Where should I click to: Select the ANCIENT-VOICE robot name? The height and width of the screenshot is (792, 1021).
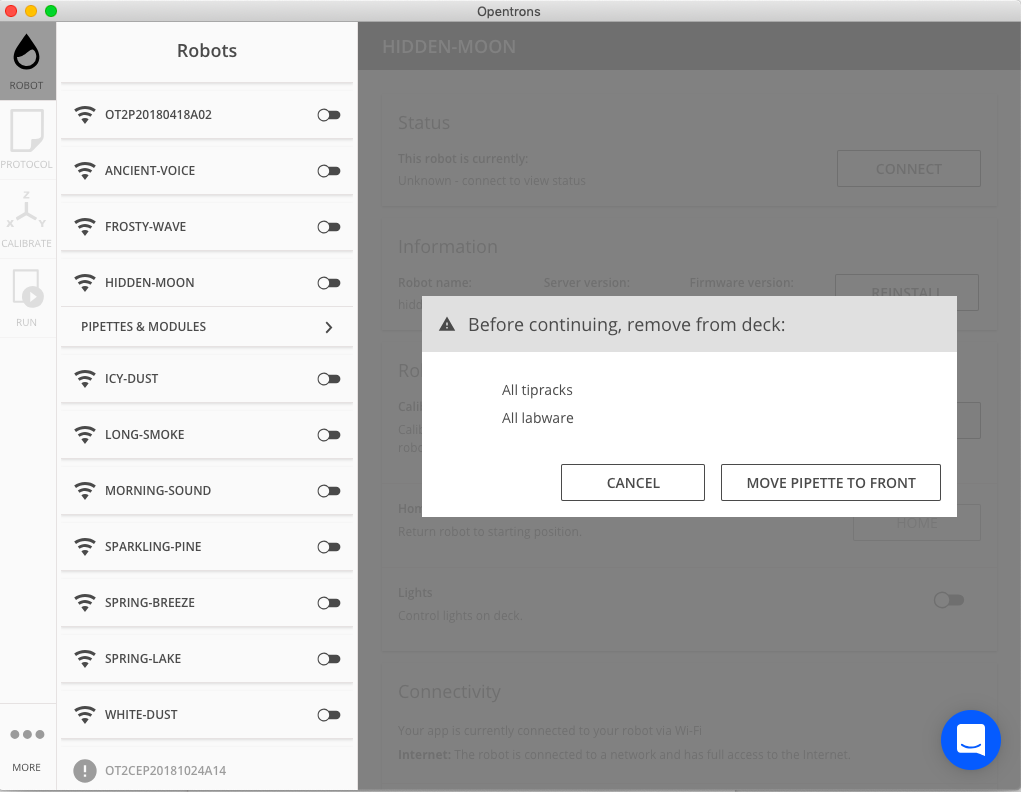[x=150, y=171]
